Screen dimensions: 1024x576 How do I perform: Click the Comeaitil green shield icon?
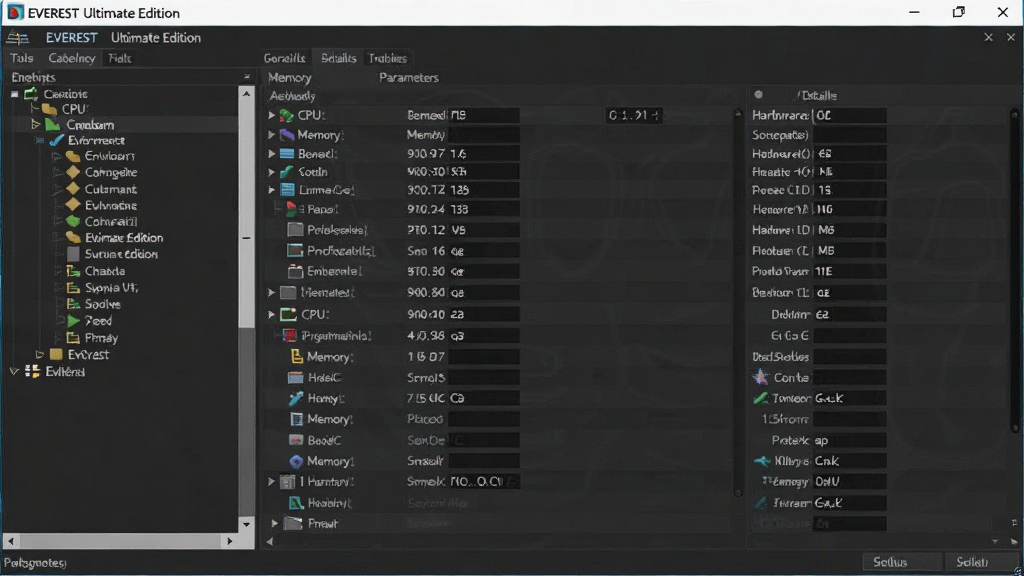pyautogui.click(x=73, y=221)
